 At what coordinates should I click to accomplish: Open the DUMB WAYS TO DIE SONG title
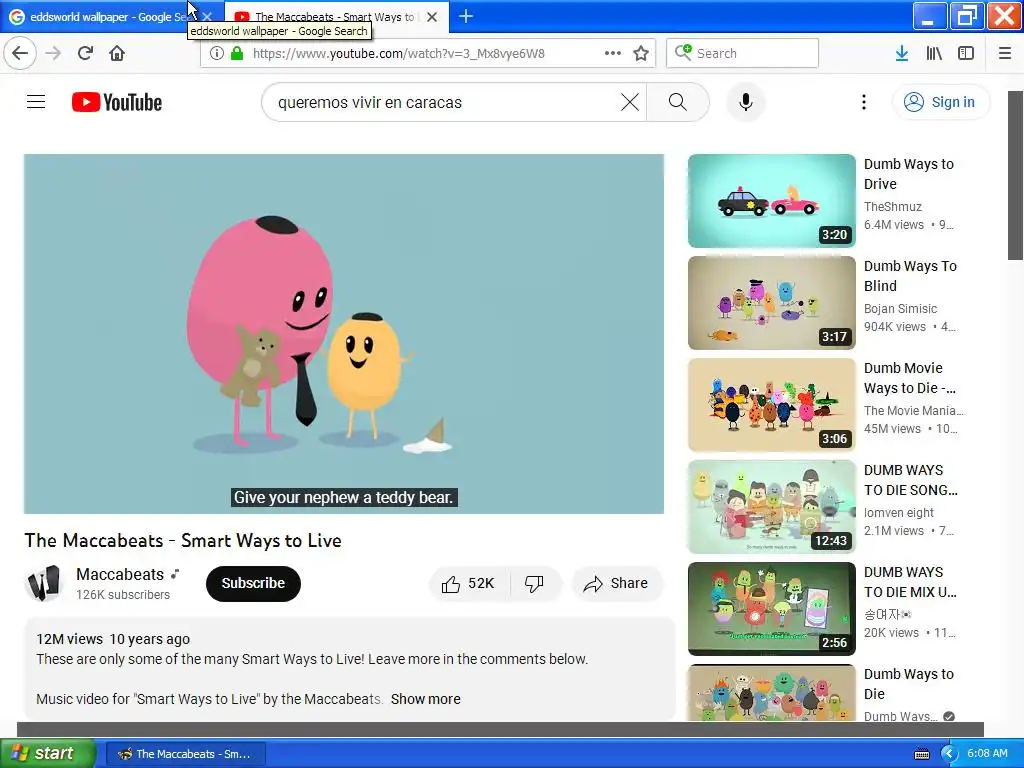(x=910, y=480)
